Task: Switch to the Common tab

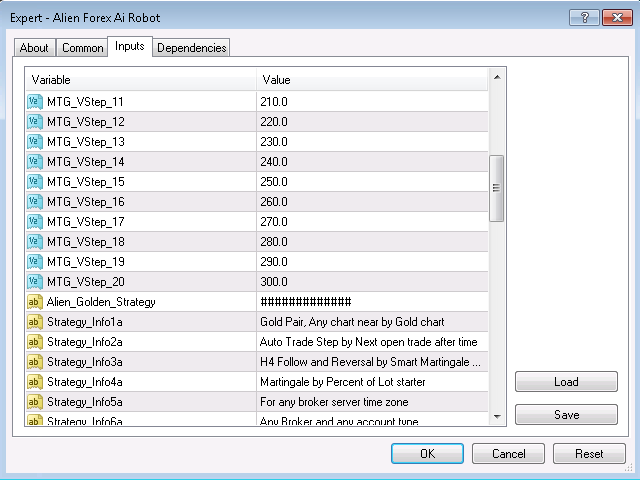Action: click(x=82, y=48)
